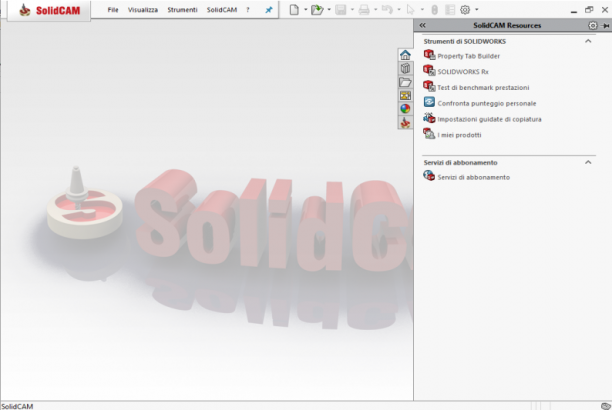
Task: Open the ? help menu
Action: coord(248,10)
